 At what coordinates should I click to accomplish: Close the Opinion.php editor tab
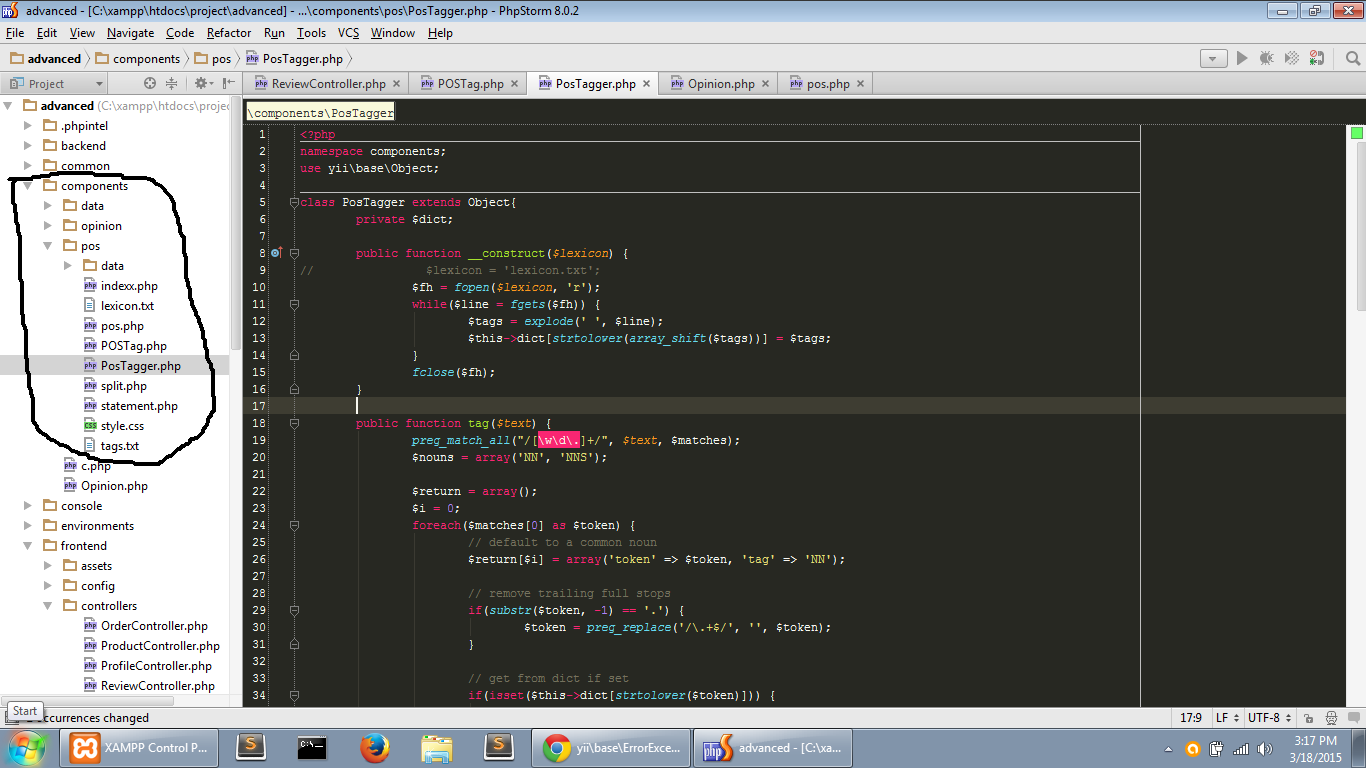point(765,84)
